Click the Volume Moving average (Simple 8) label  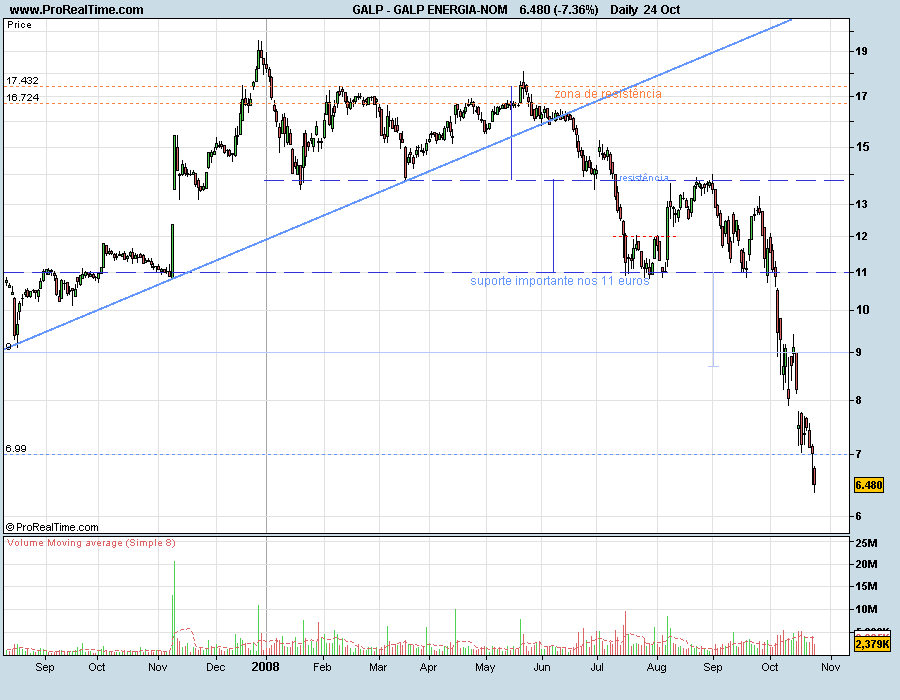(x=91, y=543)
